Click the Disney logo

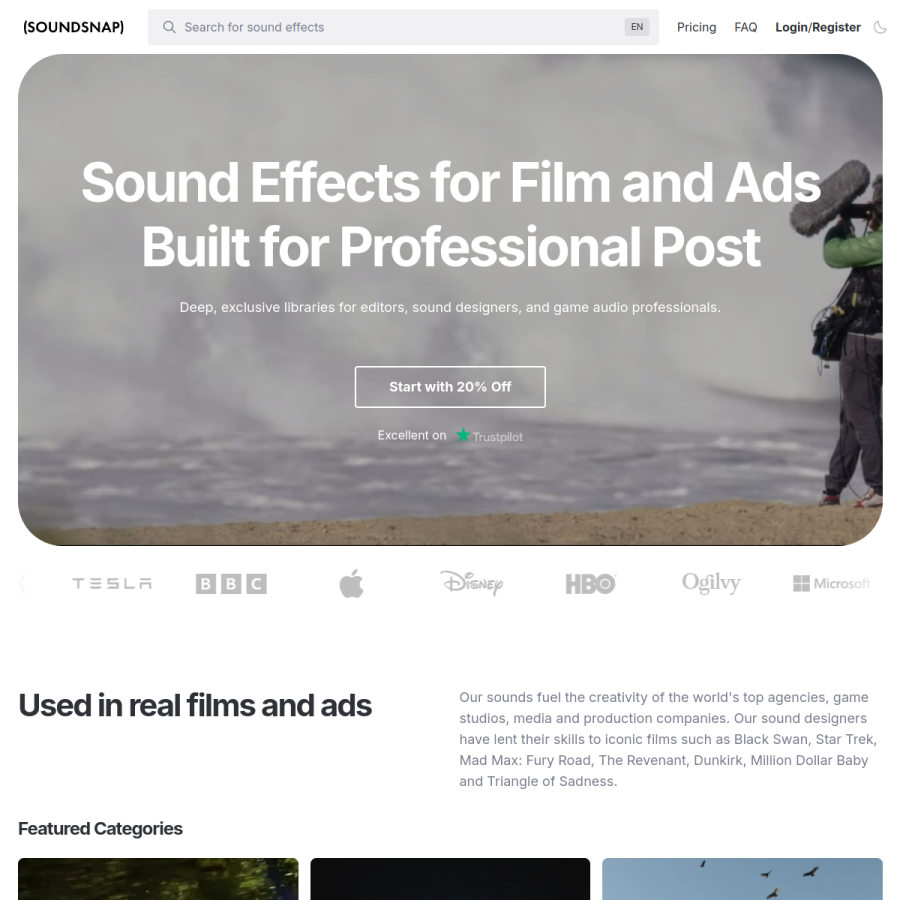(x=471, y=583)
